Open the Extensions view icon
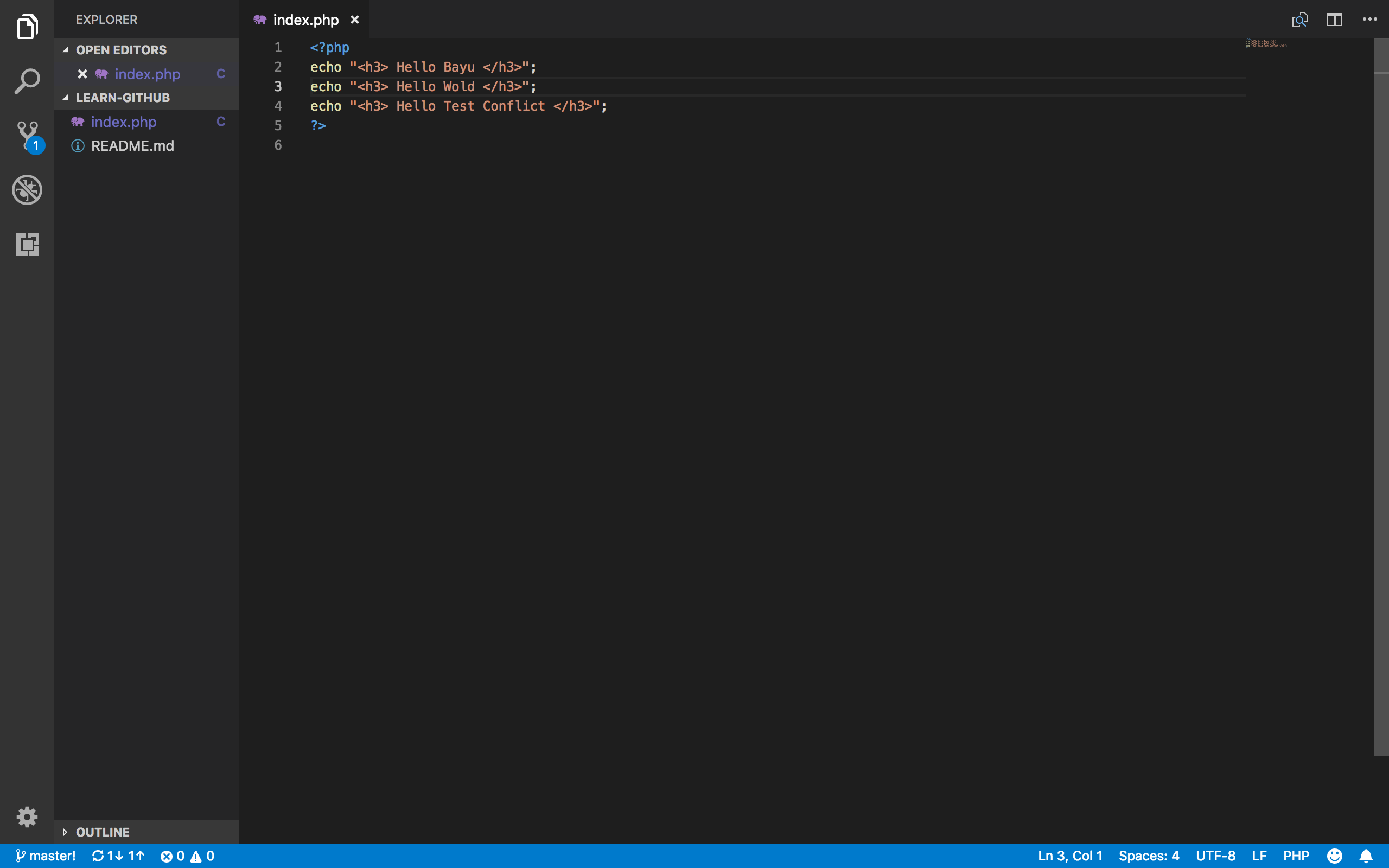The width and height of the screenshot is (1389, 868). click(x=27, y=245)
